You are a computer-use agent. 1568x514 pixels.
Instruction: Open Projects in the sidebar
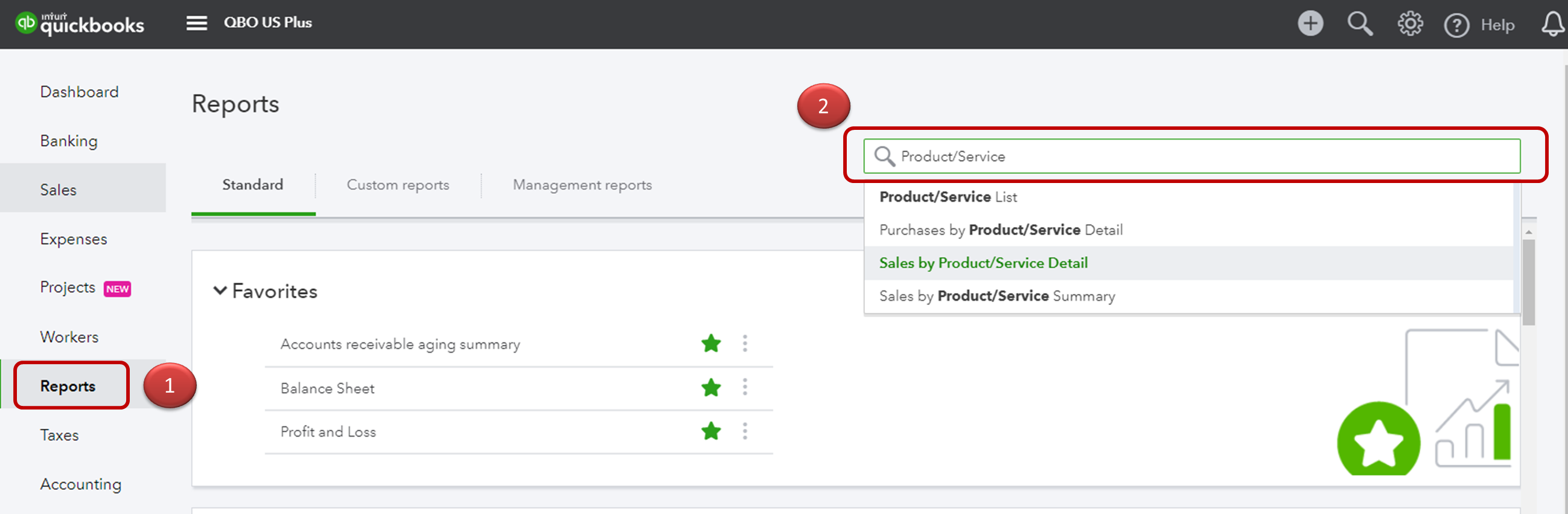(68, 288)
